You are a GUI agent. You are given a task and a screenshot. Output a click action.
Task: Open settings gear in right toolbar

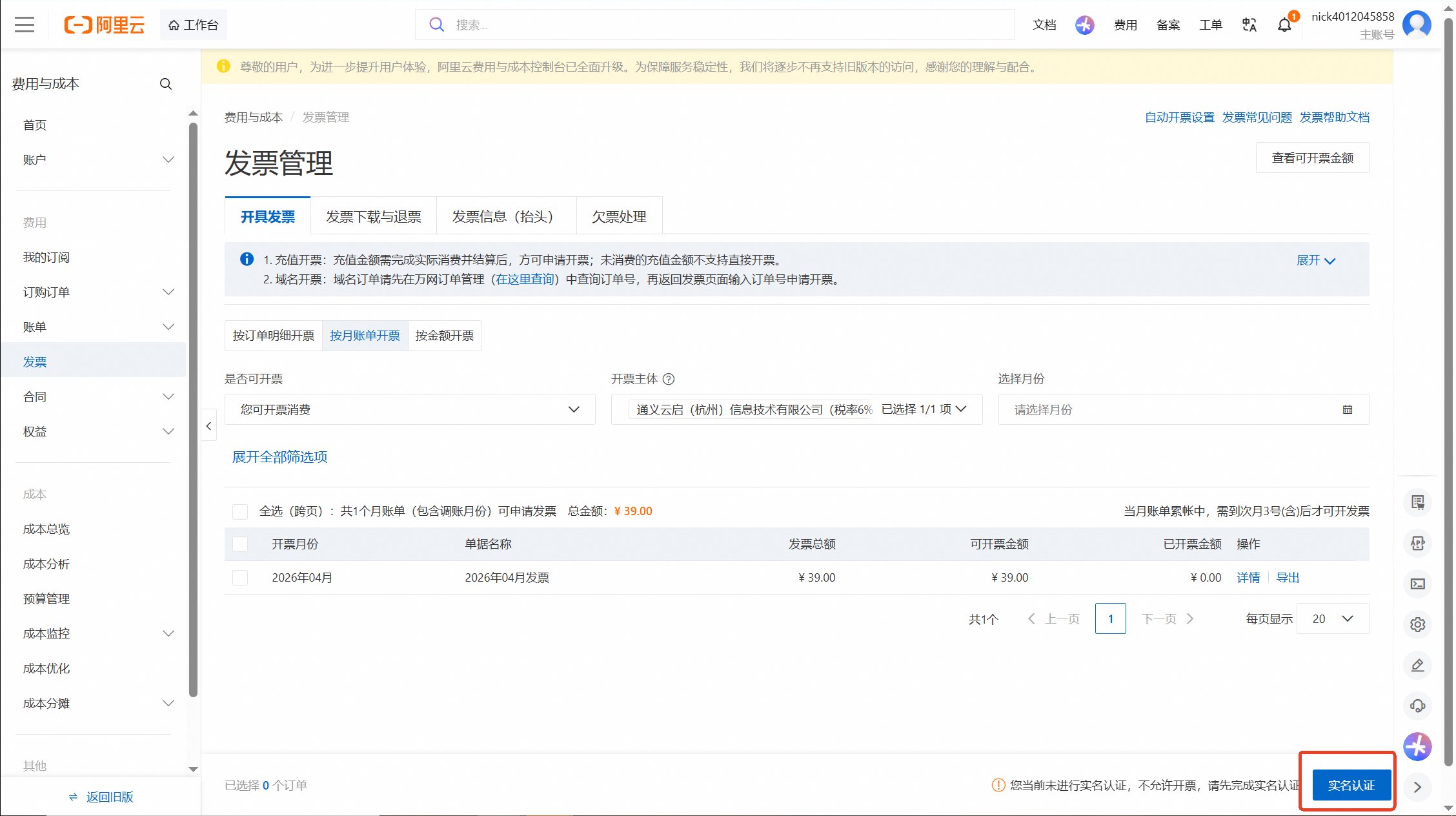tap(1417, 624)
